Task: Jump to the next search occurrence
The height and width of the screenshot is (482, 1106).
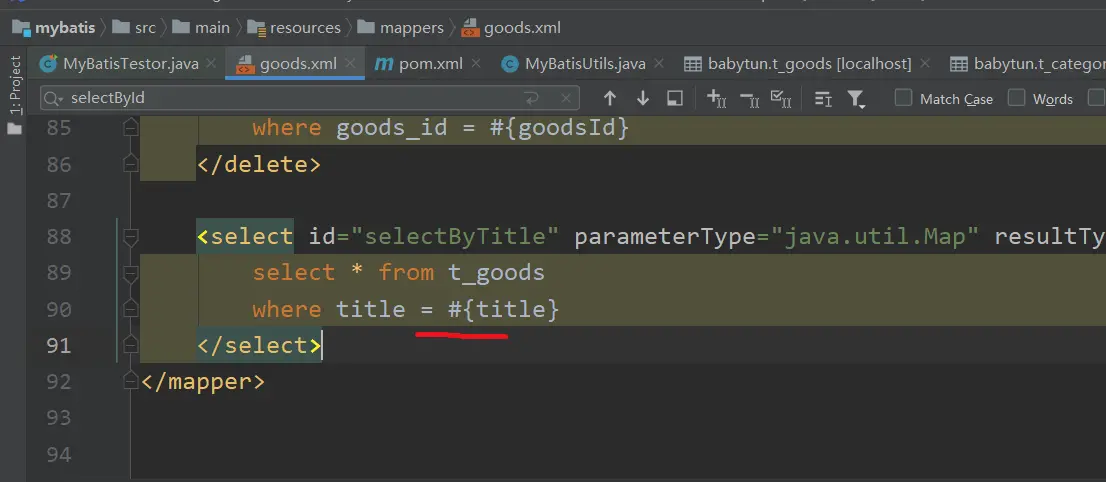Action: pos(643,98)
